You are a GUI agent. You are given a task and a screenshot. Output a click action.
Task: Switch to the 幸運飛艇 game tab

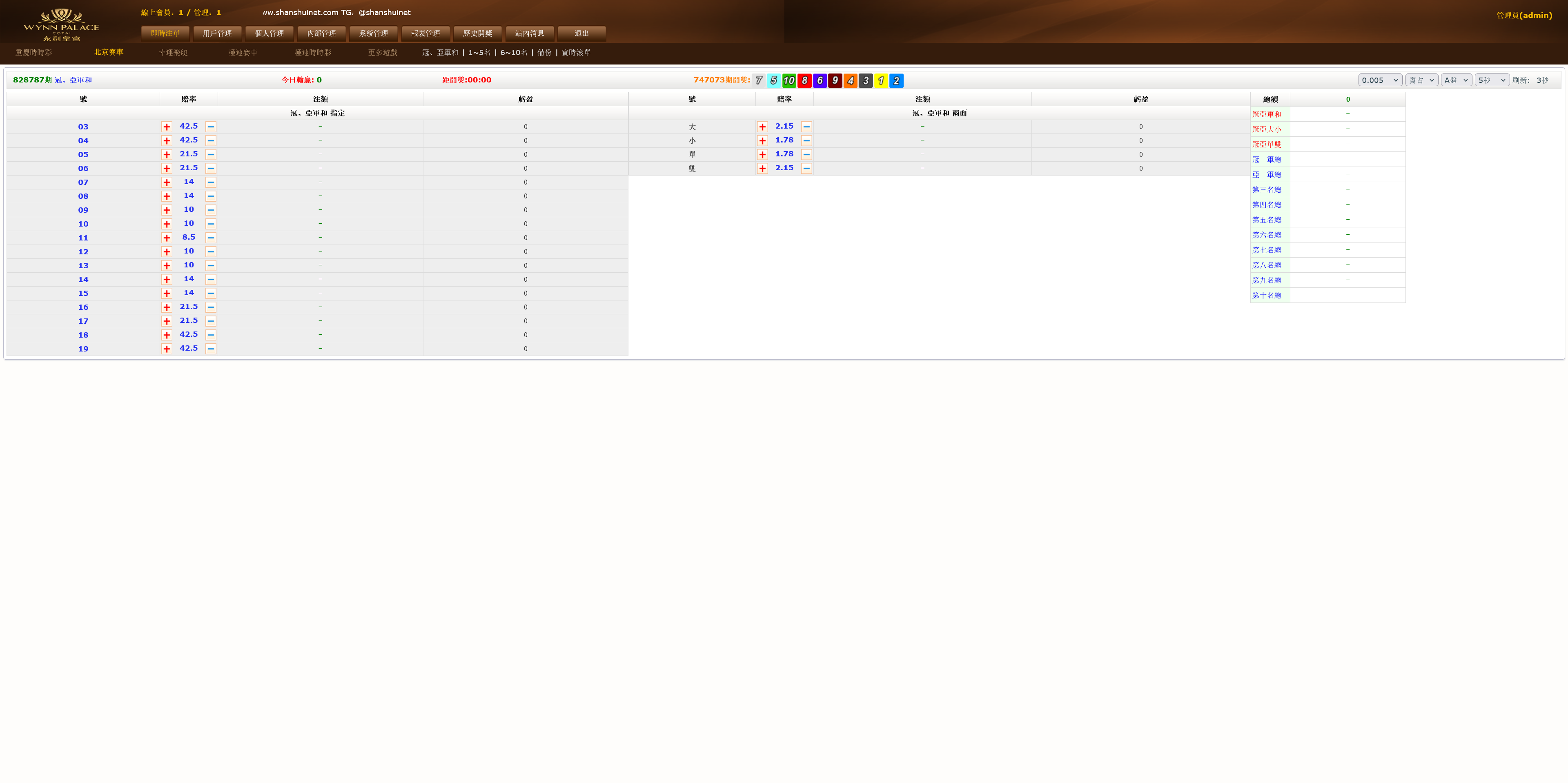click(173, 52)
